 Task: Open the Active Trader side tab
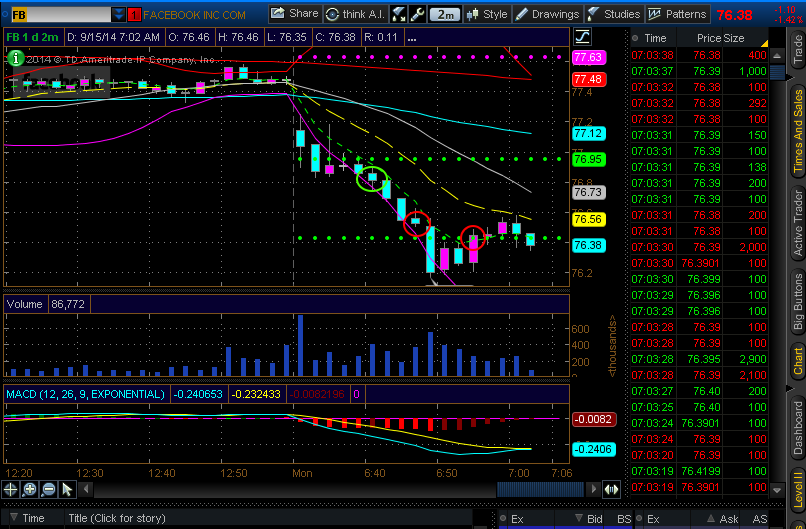pyautogui.click(x=798, y=223)
